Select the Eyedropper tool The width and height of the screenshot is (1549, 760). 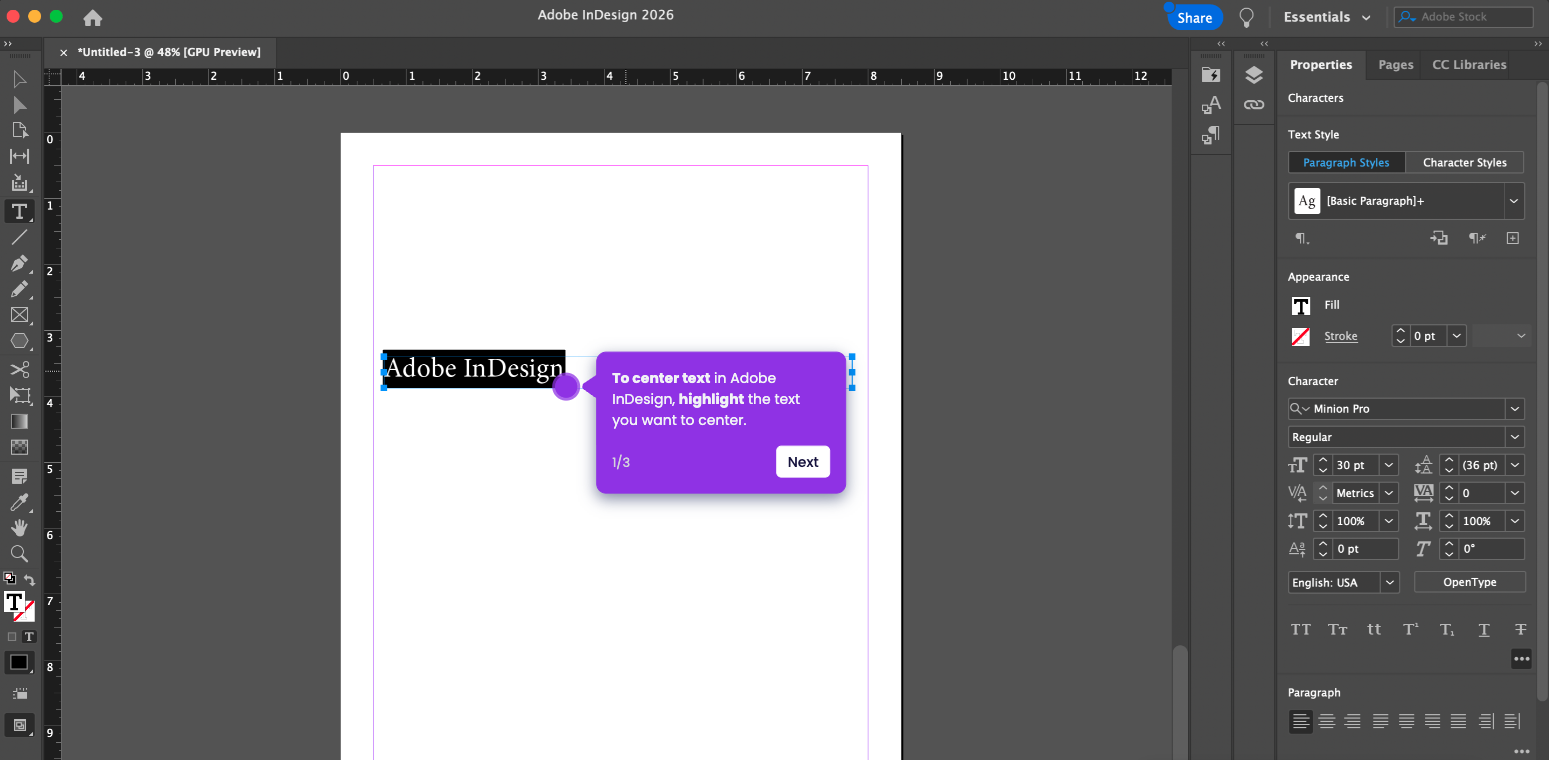click(19, 502)
